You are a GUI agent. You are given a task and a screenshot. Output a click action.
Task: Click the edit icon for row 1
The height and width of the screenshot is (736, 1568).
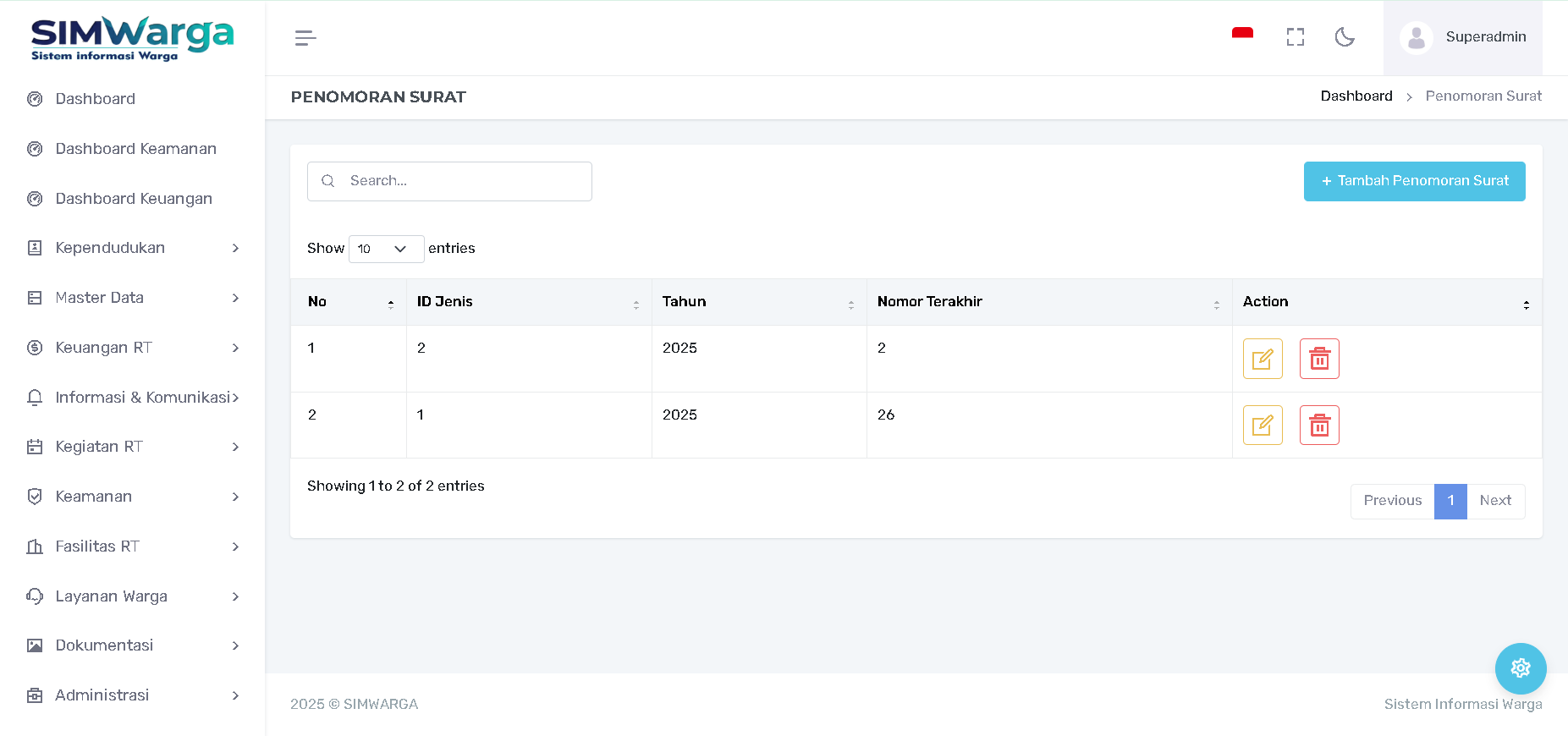tap(1262, 359)
